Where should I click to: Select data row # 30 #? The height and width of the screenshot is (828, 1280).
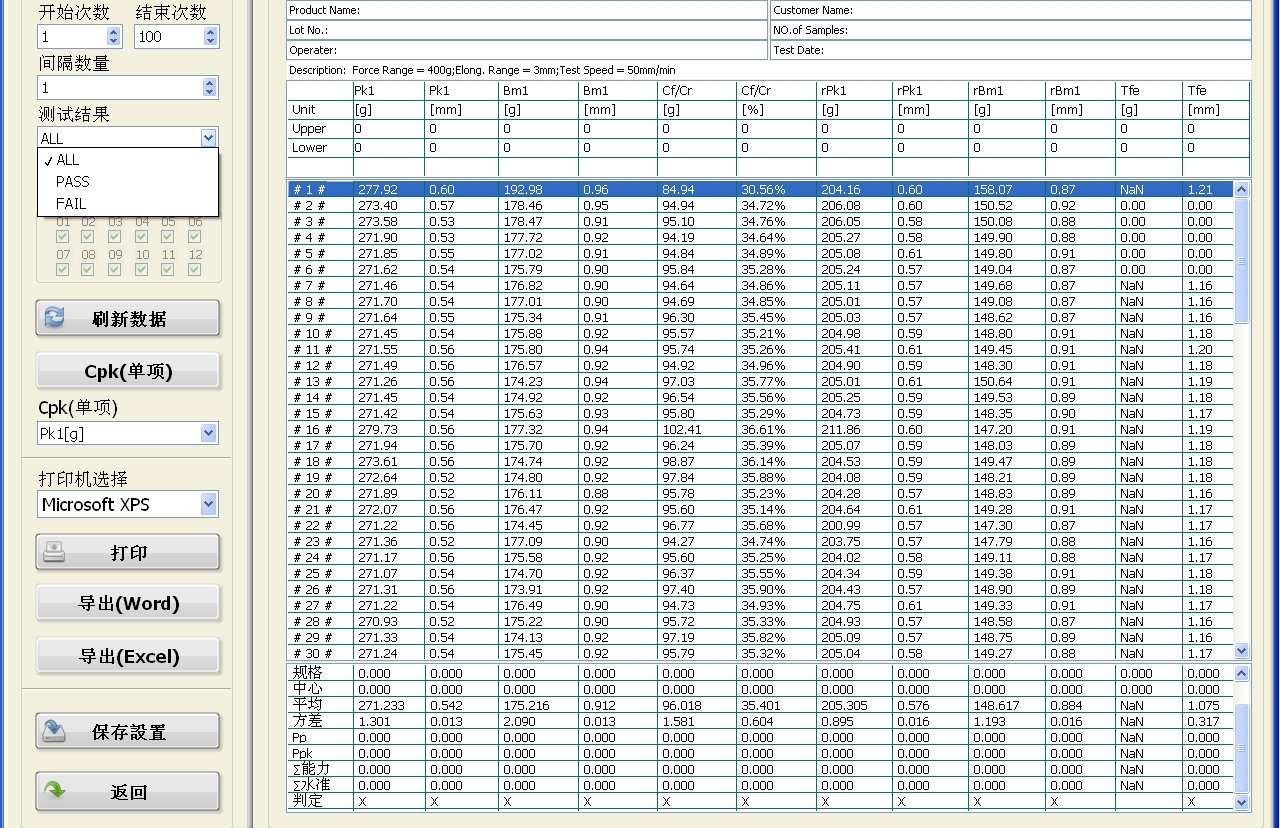click(760, 653)
